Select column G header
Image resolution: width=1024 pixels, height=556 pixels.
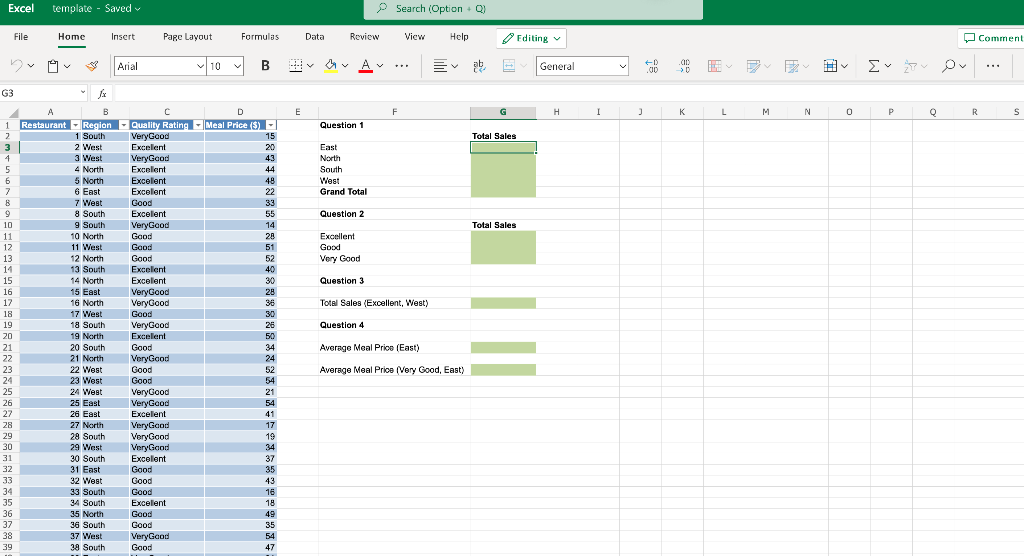503,112
